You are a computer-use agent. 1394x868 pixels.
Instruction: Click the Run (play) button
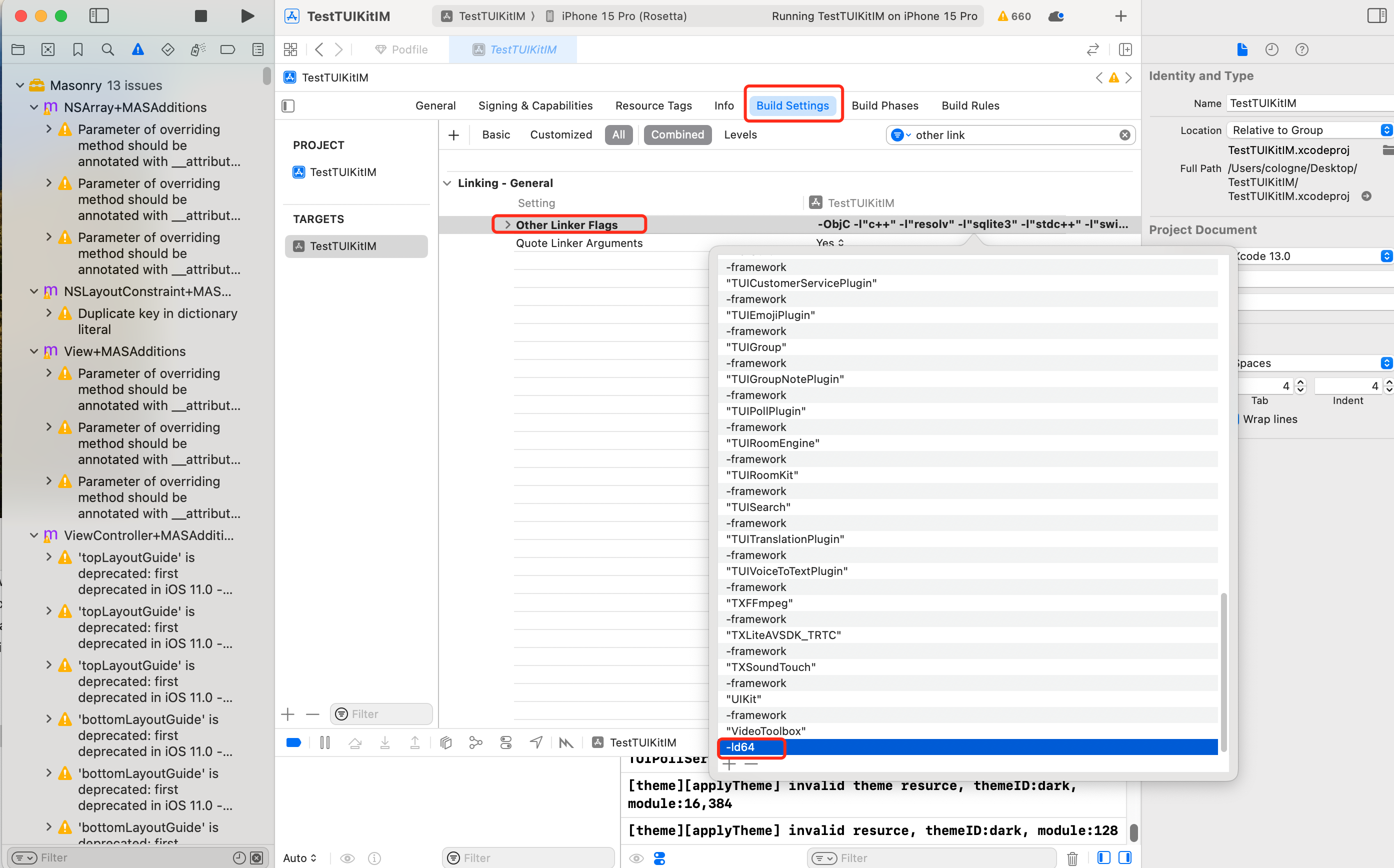(247, 16)
